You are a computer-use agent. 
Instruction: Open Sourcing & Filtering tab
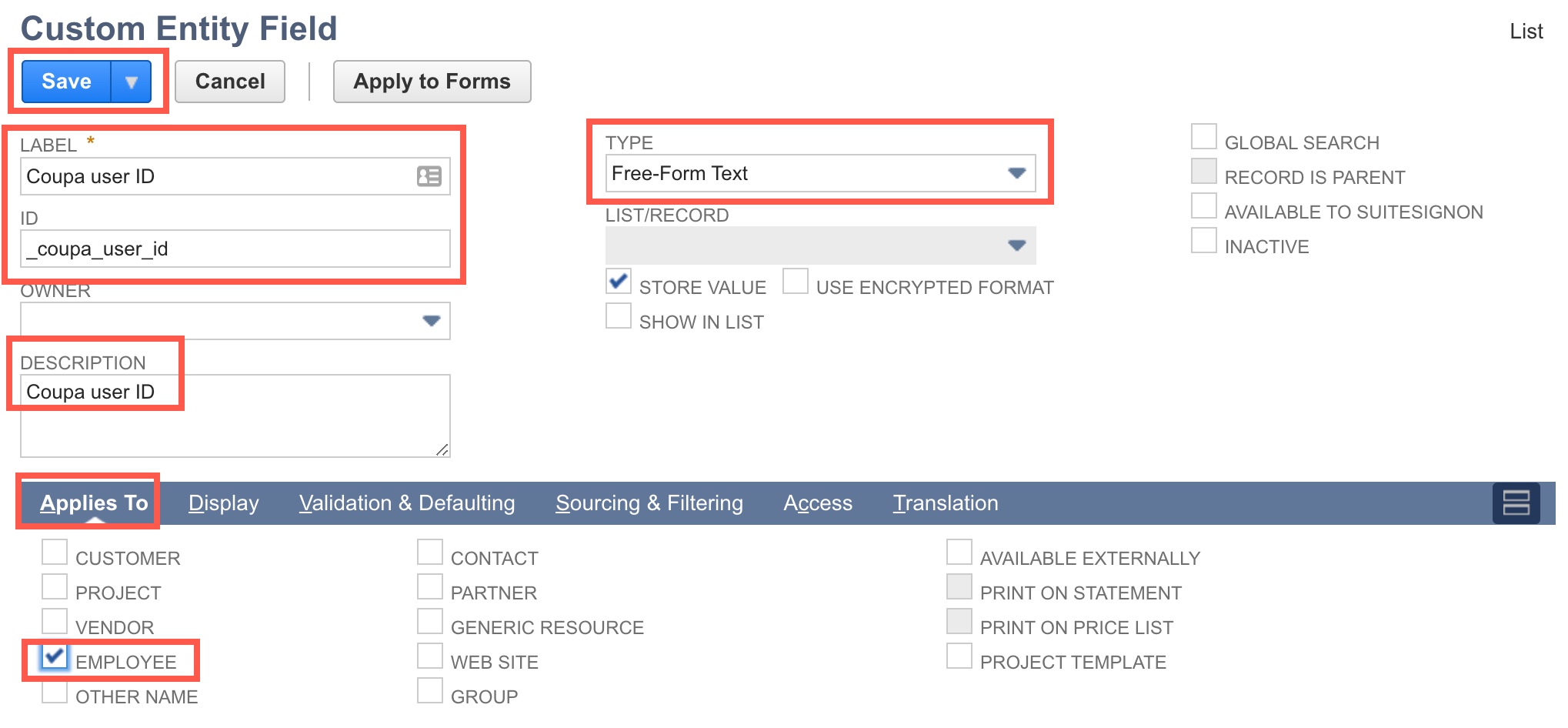(649, 503)
